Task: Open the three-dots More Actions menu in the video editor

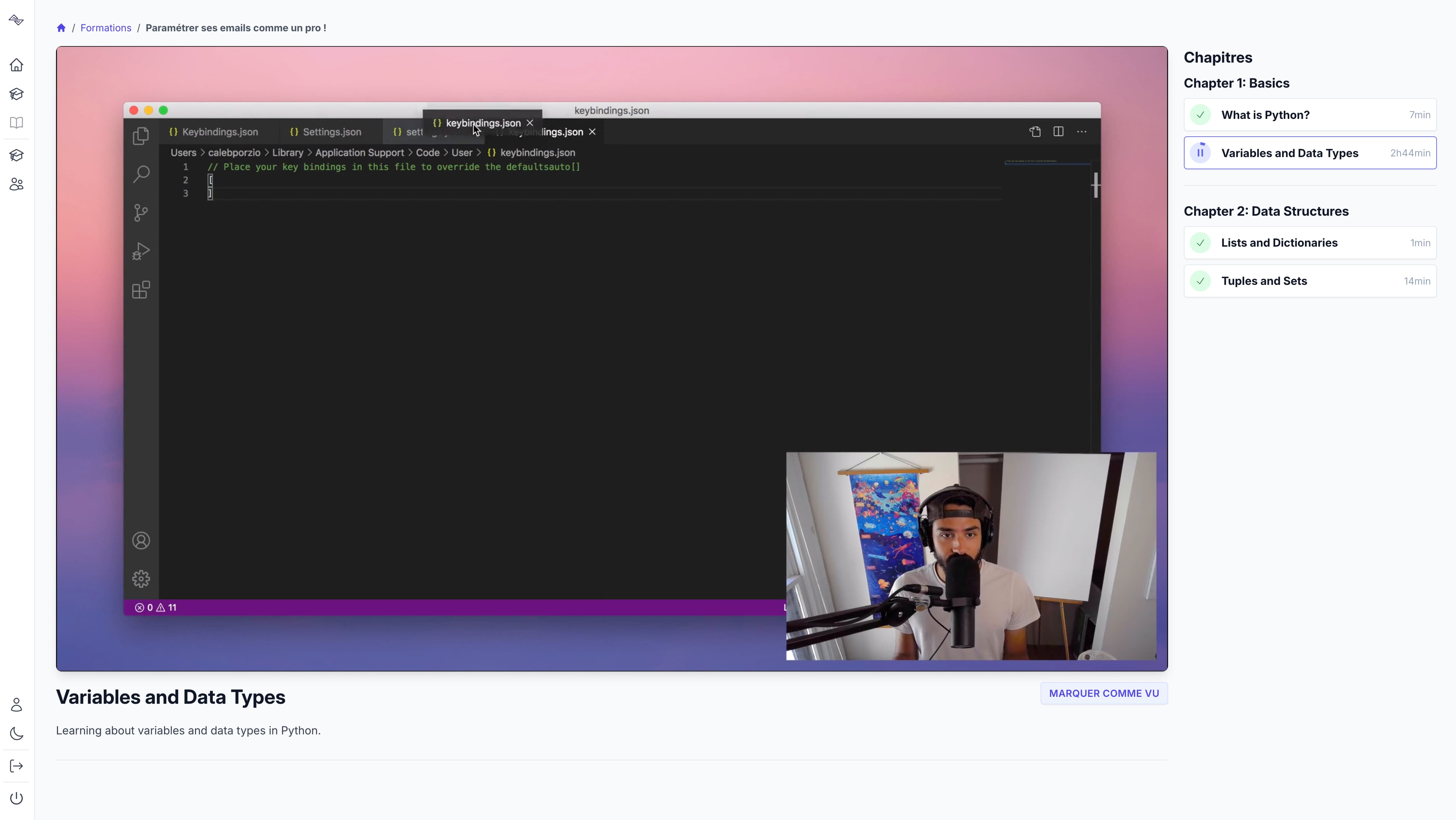Action: (x=1082, y=131)
